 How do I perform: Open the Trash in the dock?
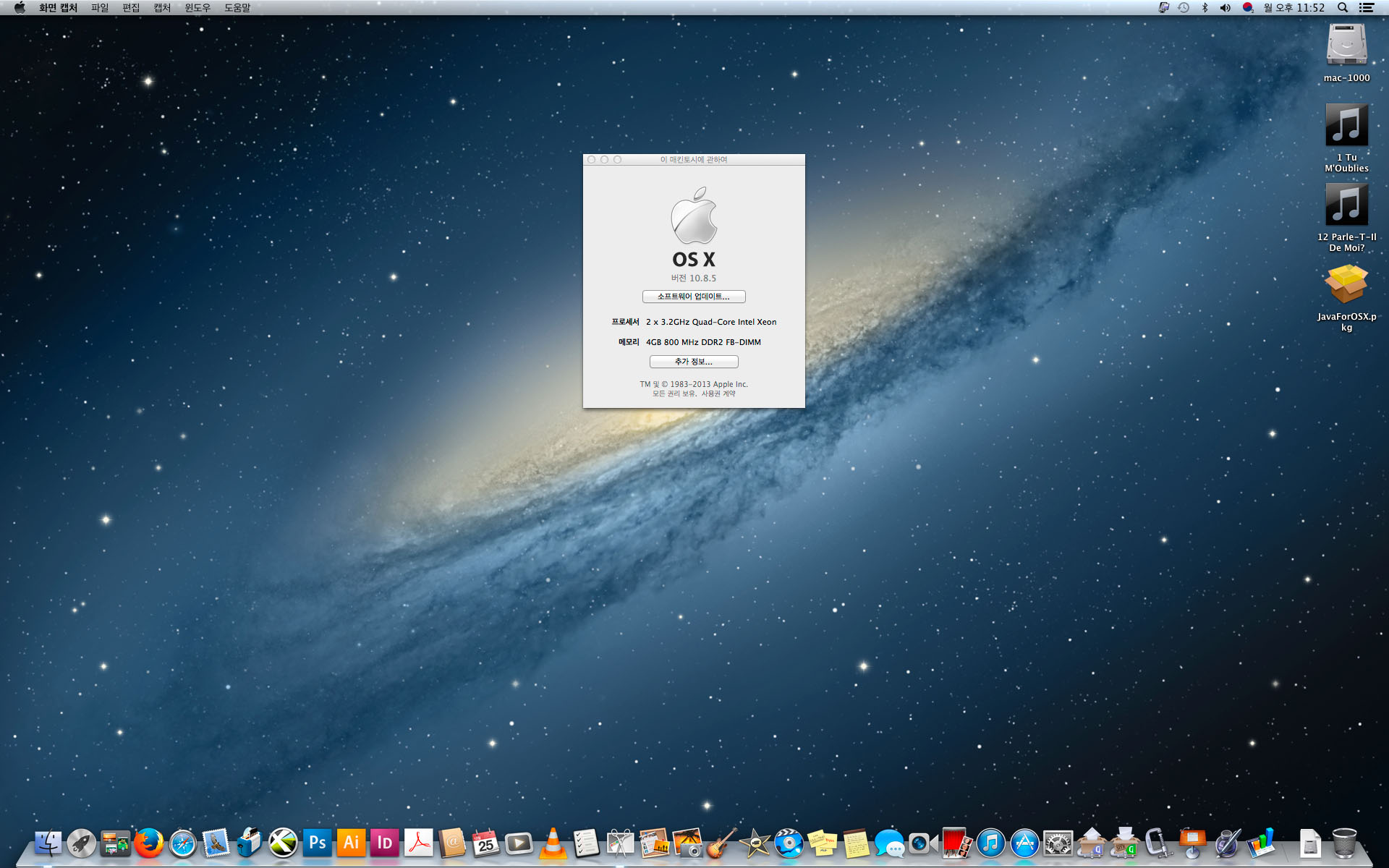[1344, 843]
